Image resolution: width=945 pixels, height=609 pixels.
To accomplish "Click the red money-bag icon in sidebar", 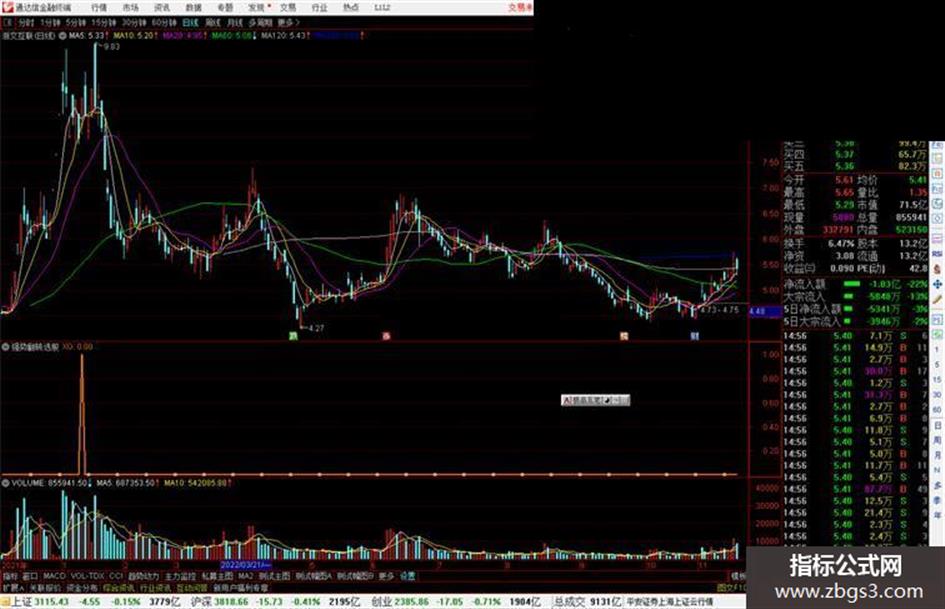I will click(x=937, y=268).
